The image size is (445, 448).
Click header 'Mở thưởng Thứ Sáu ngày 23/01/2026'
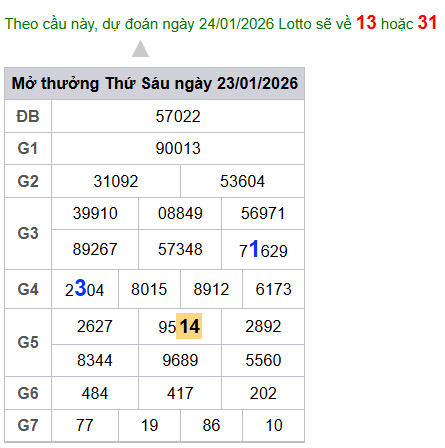155,83
